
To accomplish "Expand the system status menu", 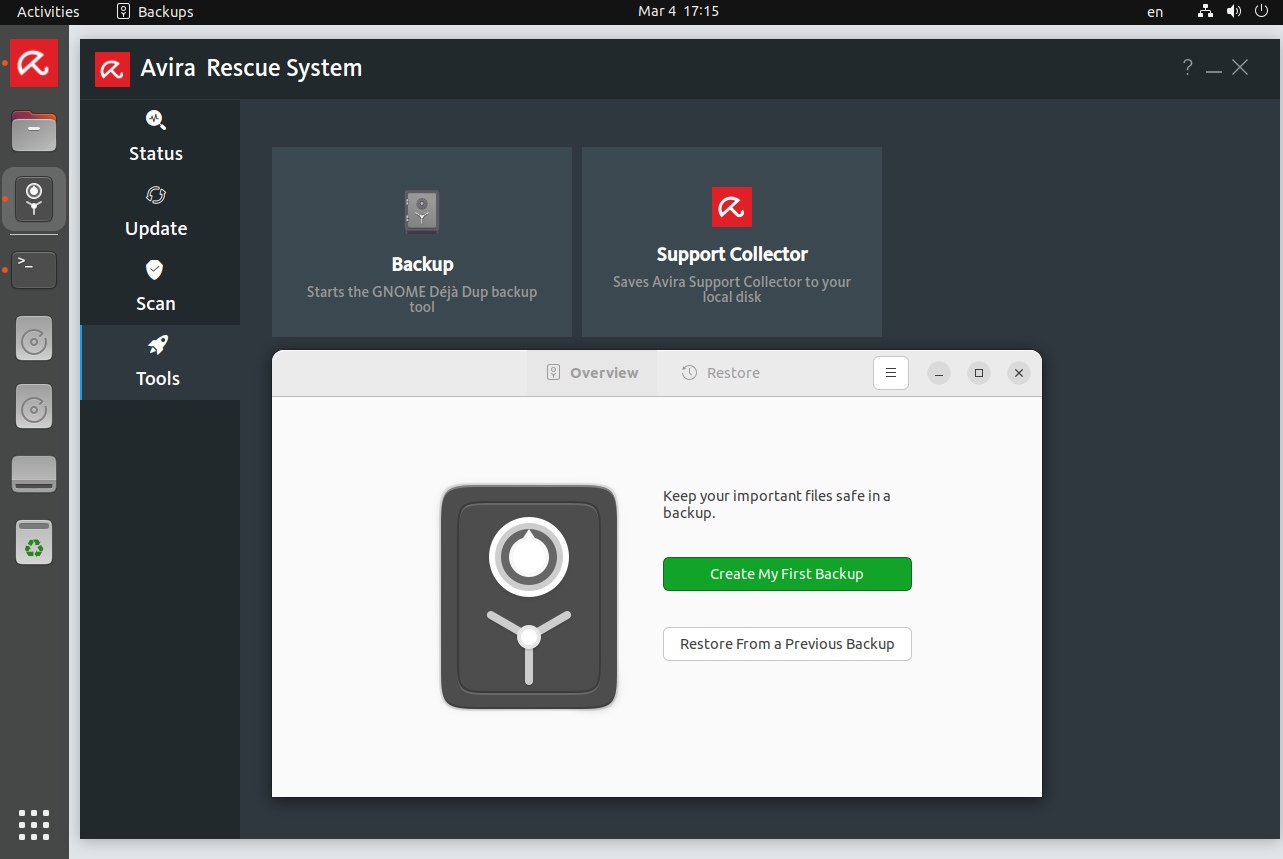I will (1234, 12).
